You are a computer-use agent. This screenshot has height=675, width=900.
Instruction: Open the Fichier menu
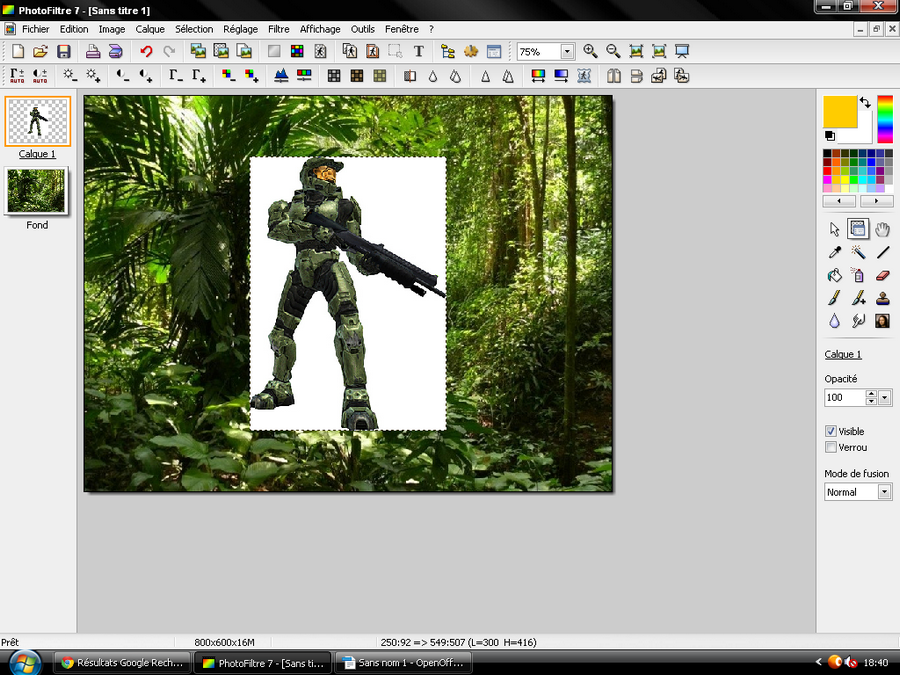36,29
